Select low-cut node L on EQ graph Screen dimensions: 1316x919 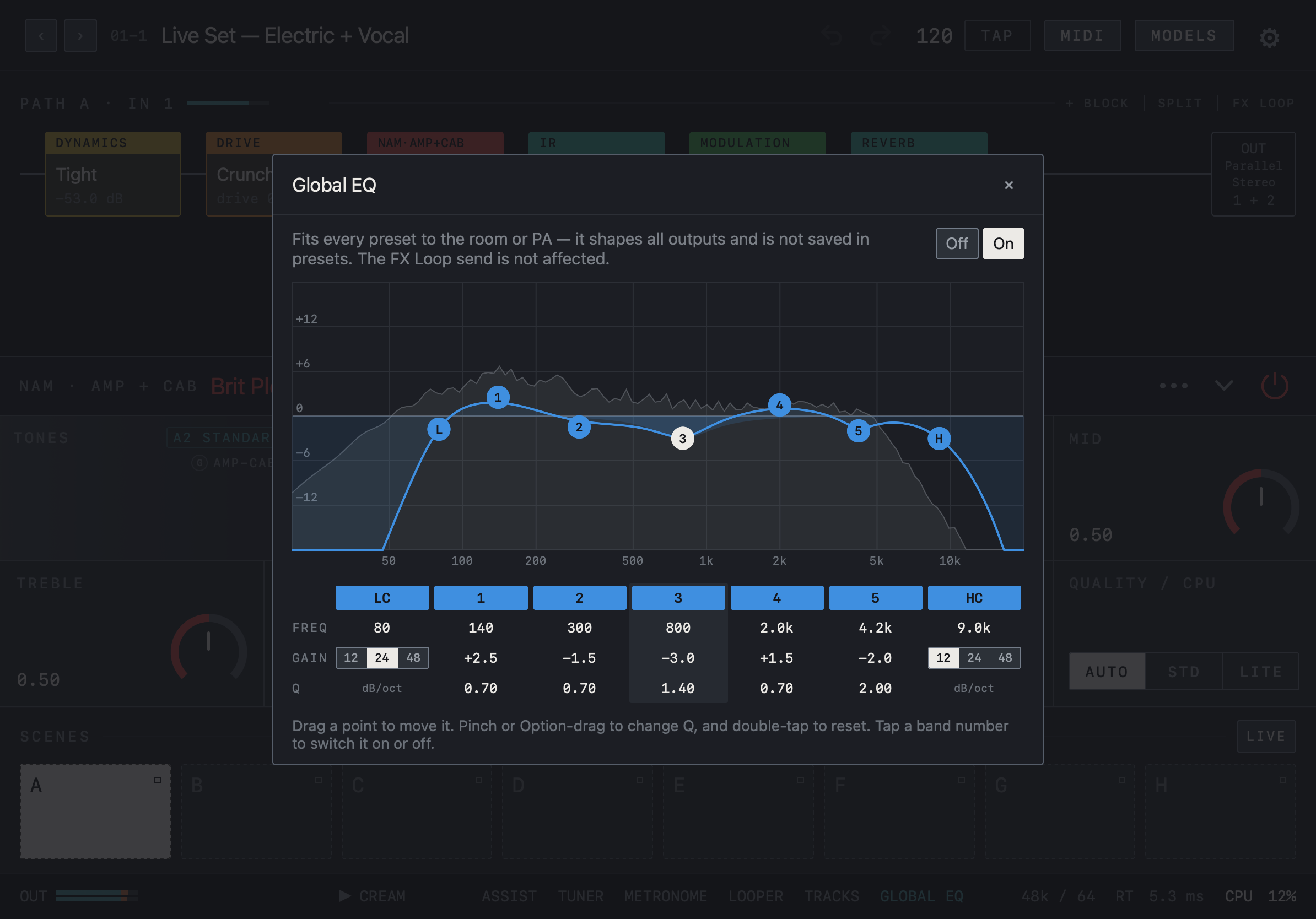click(439, 429)
